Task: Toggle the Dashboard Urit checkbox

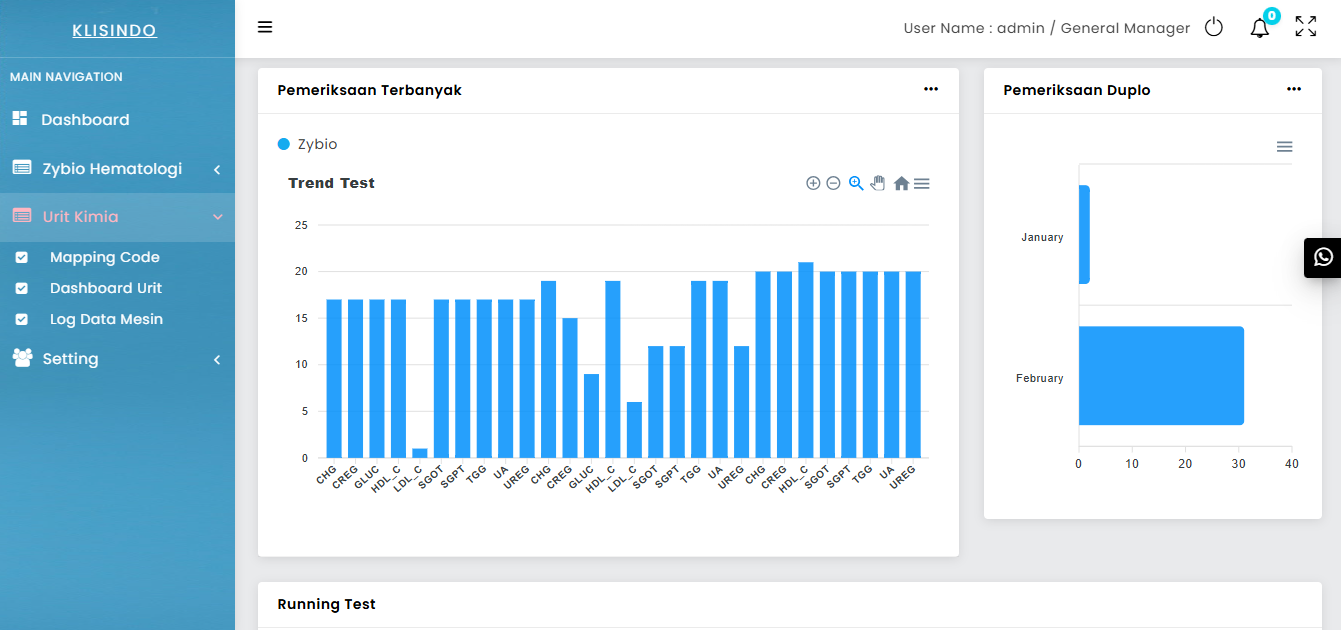Action: (x=22, y=289)
